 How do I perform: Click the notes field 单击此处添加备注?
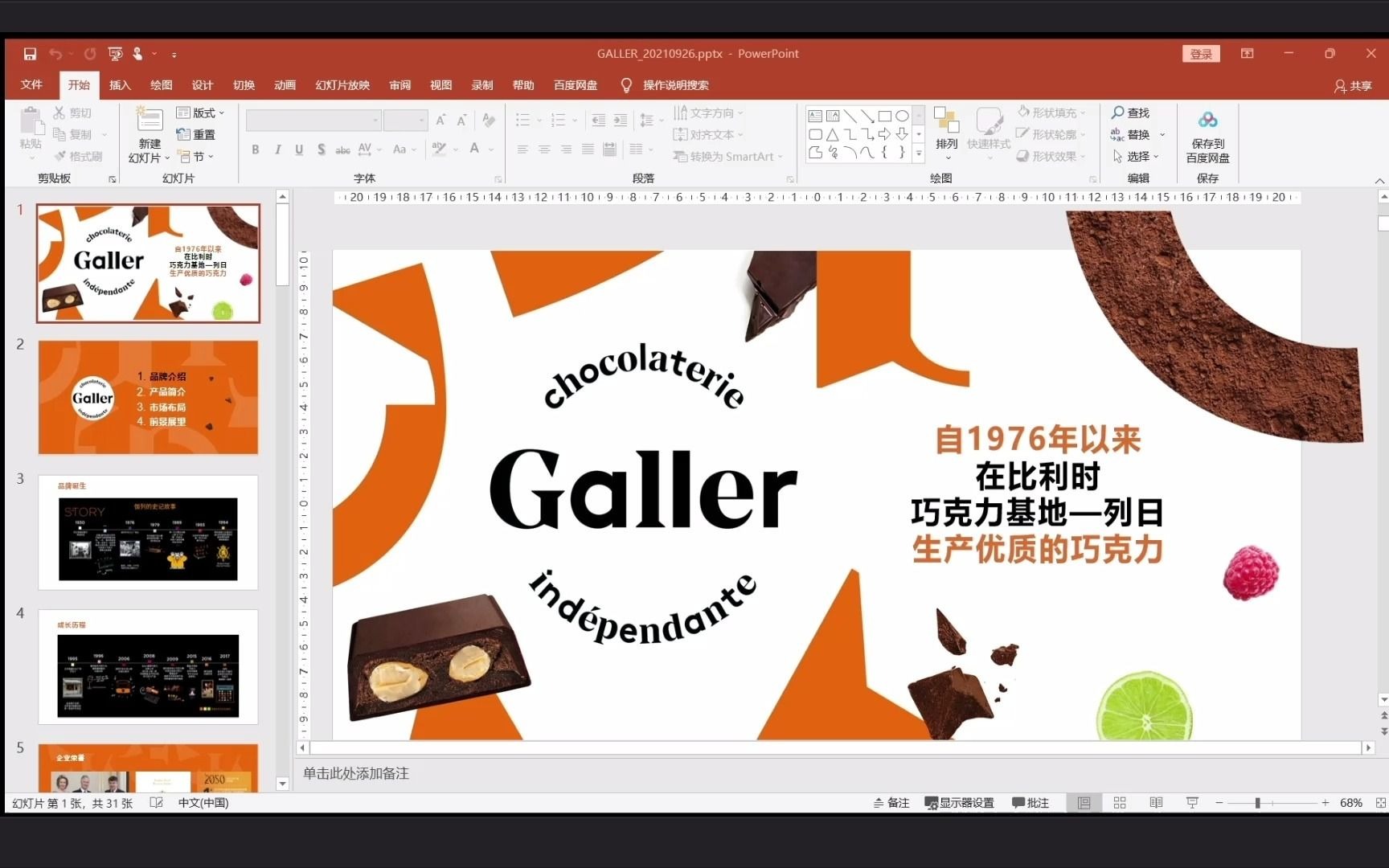pyautogui.click(x=356, y=773)
